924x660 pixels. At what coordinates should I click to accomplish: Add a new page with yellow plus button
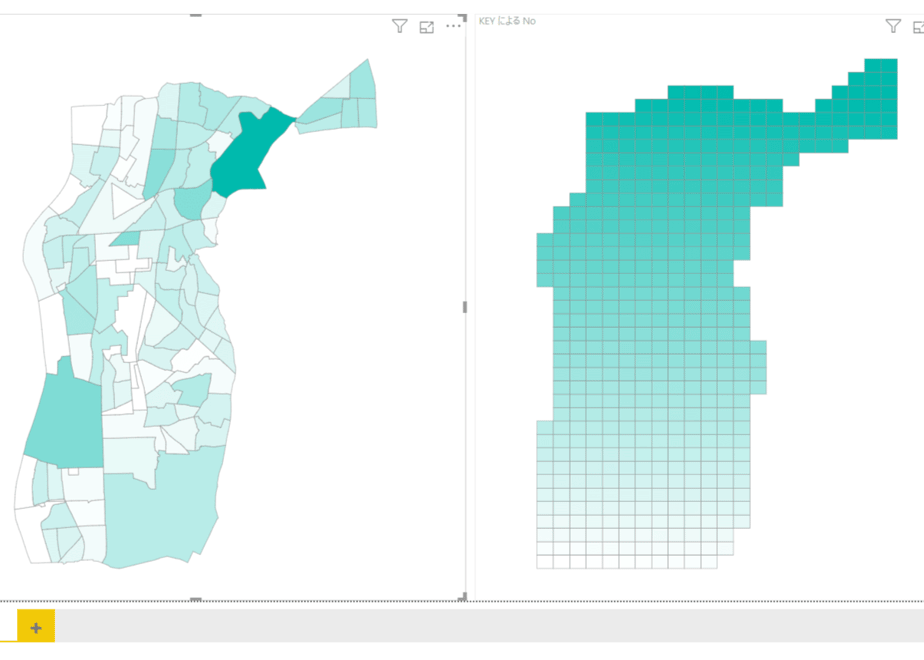(x=36, y=628)
